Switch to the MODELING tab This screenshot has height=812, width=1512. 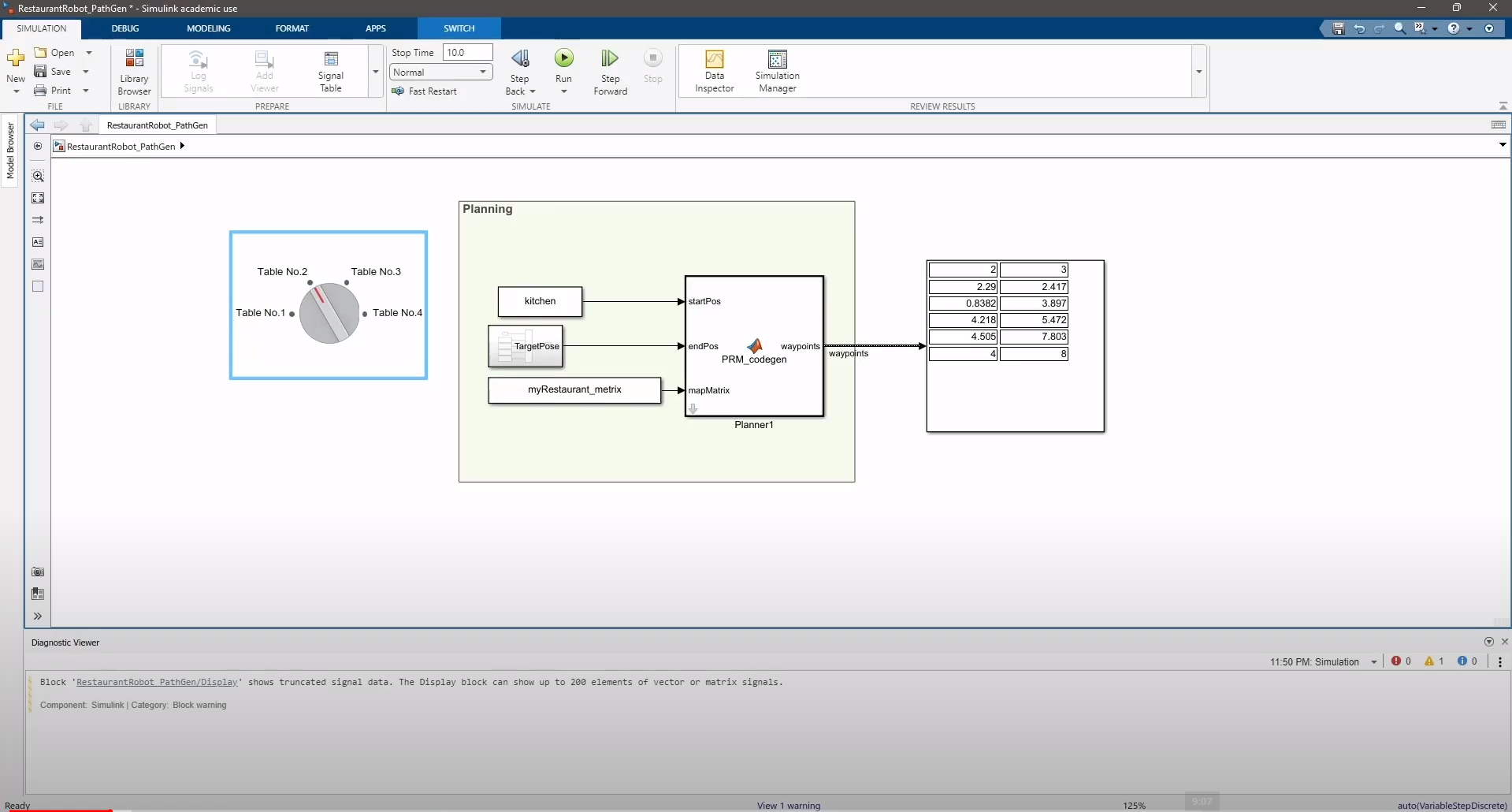[209, 28]
